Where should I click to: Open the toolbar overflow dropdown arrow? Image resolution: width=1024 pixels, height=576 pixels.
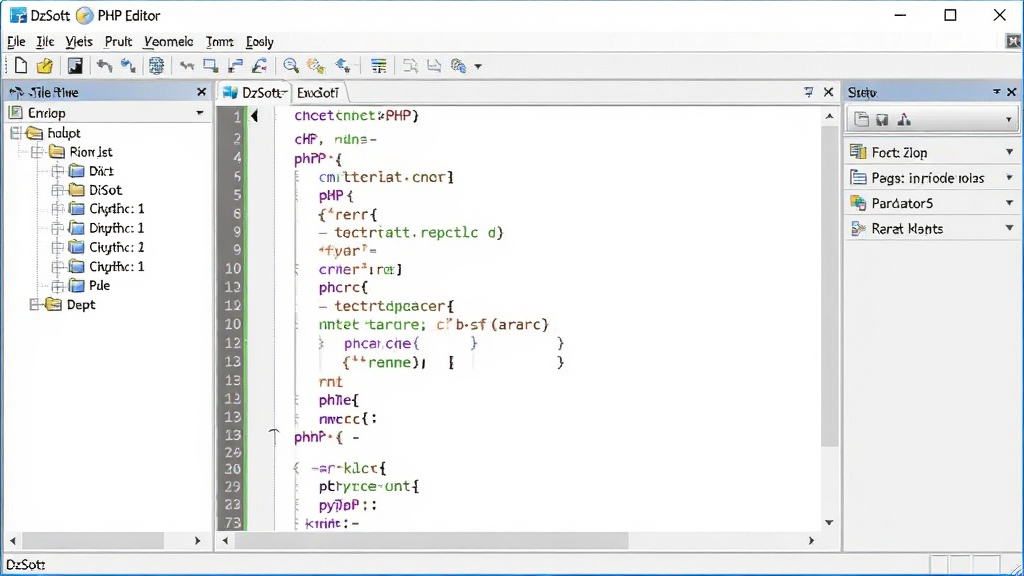pos(478,67)
